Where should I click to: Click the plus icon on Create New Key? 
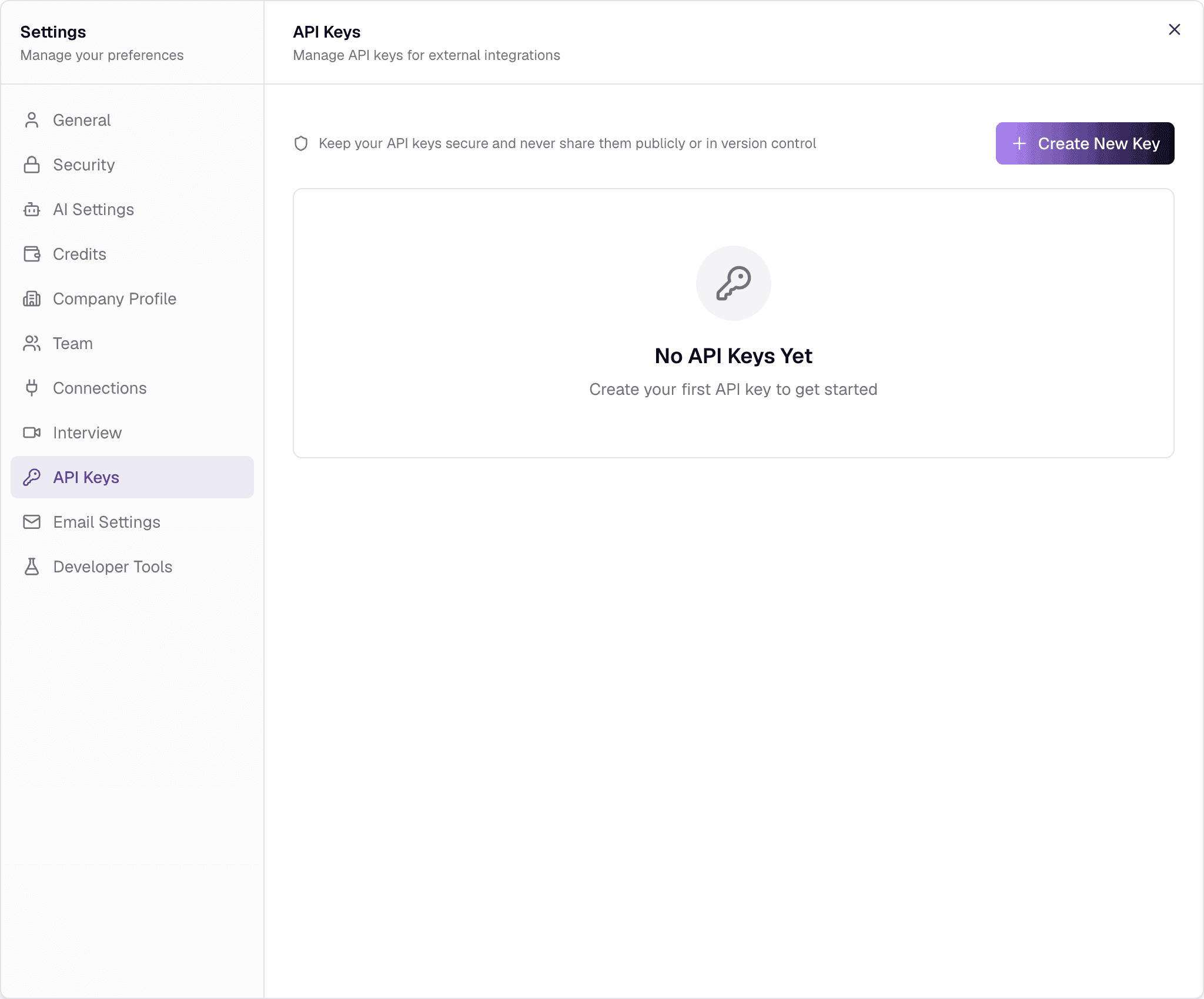point(1019,143)
